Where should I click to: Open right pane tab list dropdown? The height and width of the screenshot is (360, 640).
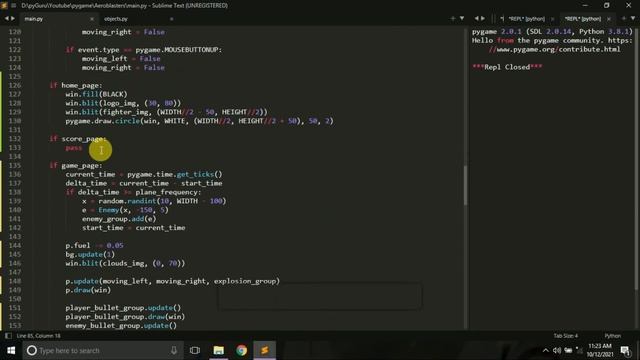pyautogui.click(x=633, y=18)
